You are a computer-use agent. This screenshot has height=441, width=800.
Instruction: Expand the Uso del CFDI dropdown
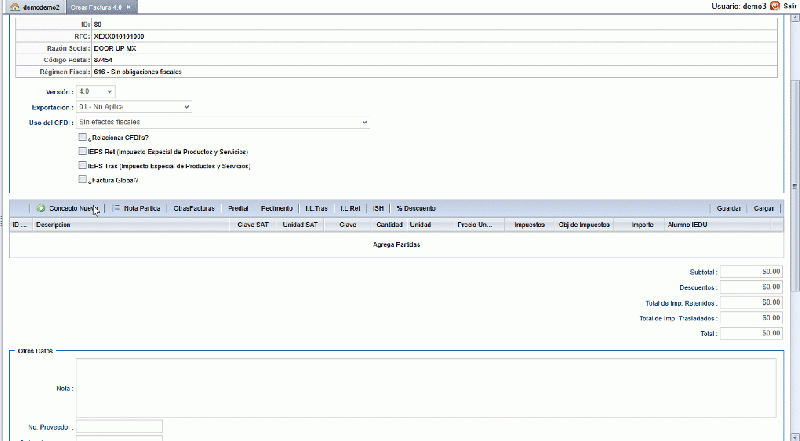[222, 122]
